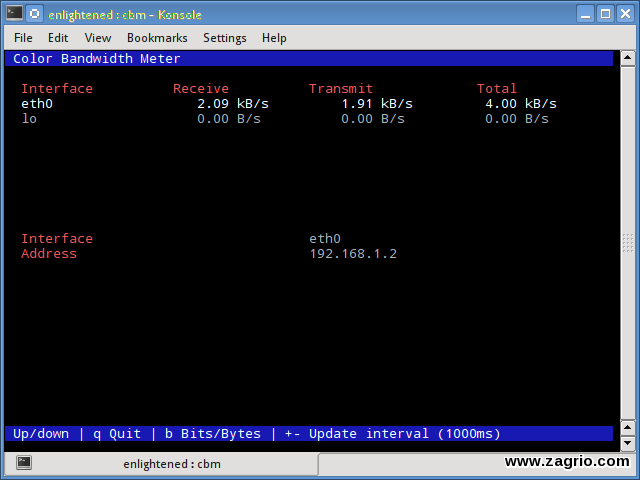Screen dimensions: 640x480
Task: Click the terminal icon on the cbm tab
Action: [24, 463]
